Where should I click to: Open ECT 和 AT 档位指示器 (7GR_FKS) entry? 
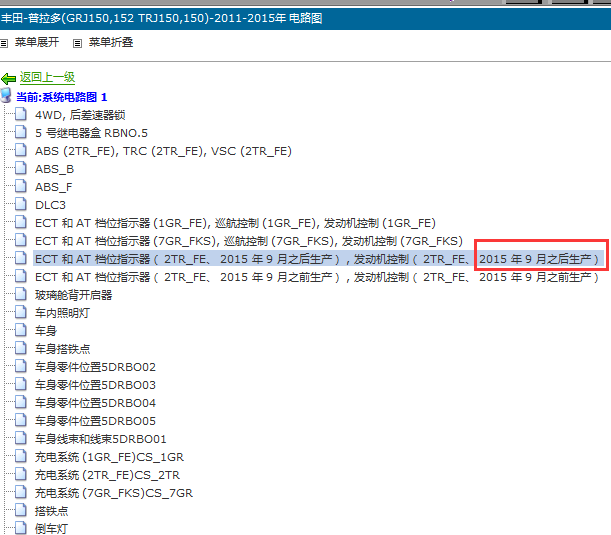249,241
